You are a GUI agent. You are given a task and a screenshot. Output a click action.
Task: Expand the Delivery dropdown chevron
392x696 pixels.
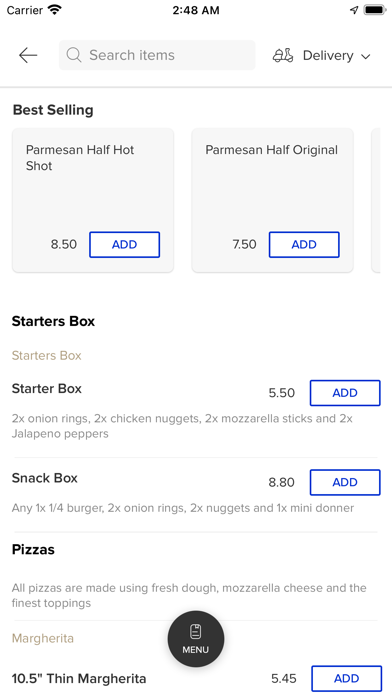point(365,56)
